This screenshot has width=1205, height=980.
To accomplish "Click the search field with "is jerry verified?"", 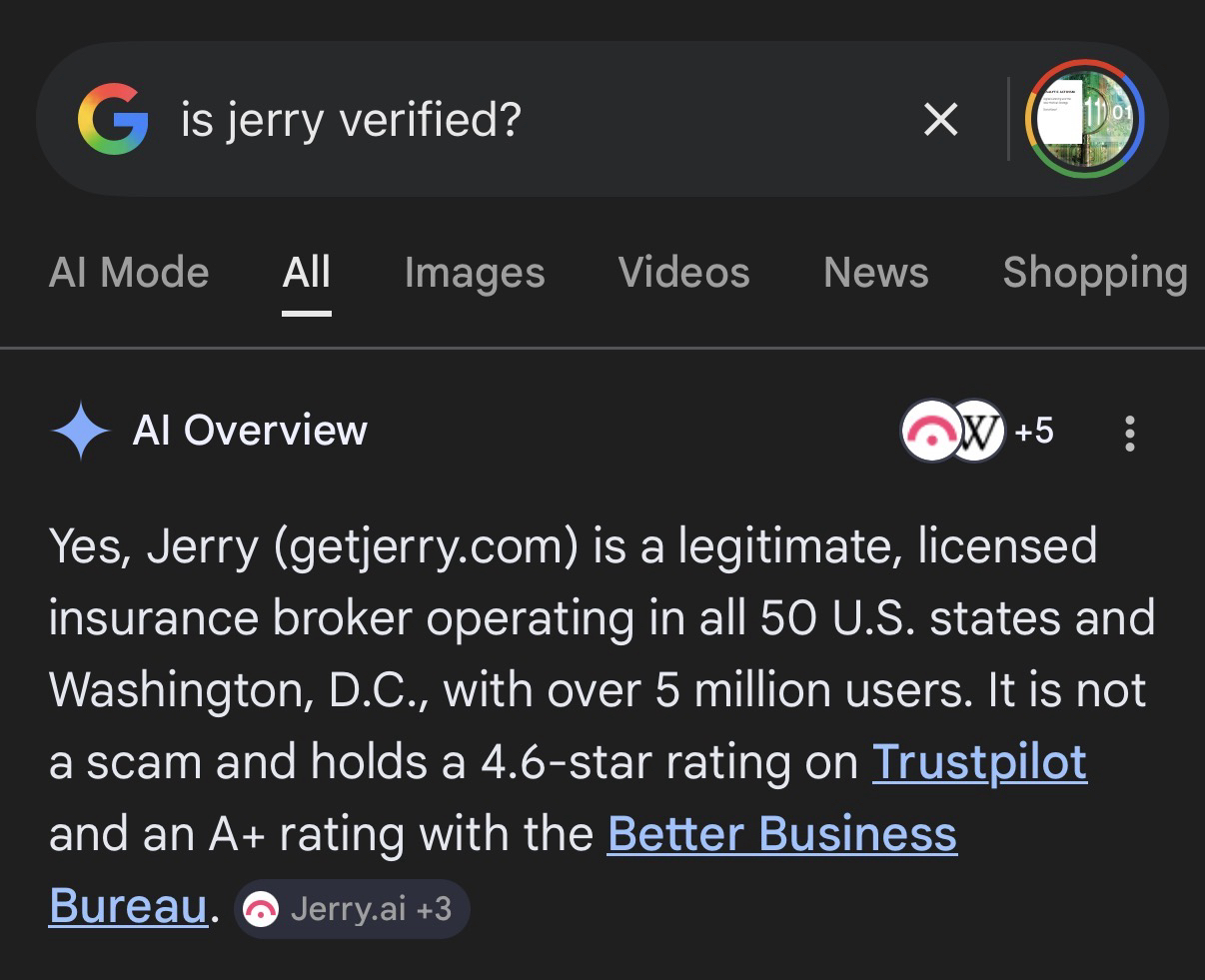I will pyautogui.click(x=500, y=120).
